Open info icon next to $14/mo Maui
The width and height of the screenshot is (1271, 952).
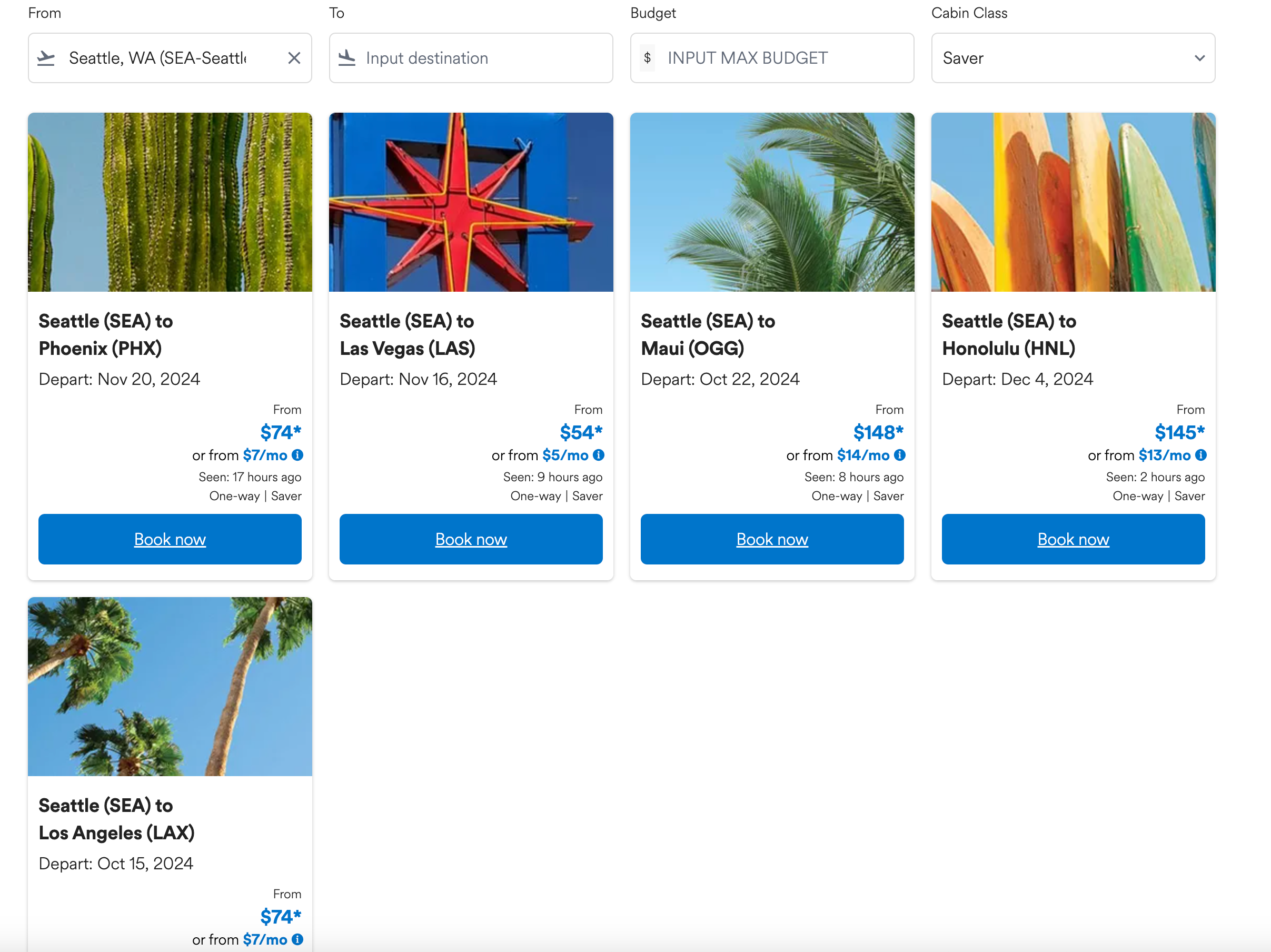pos(899,455)
